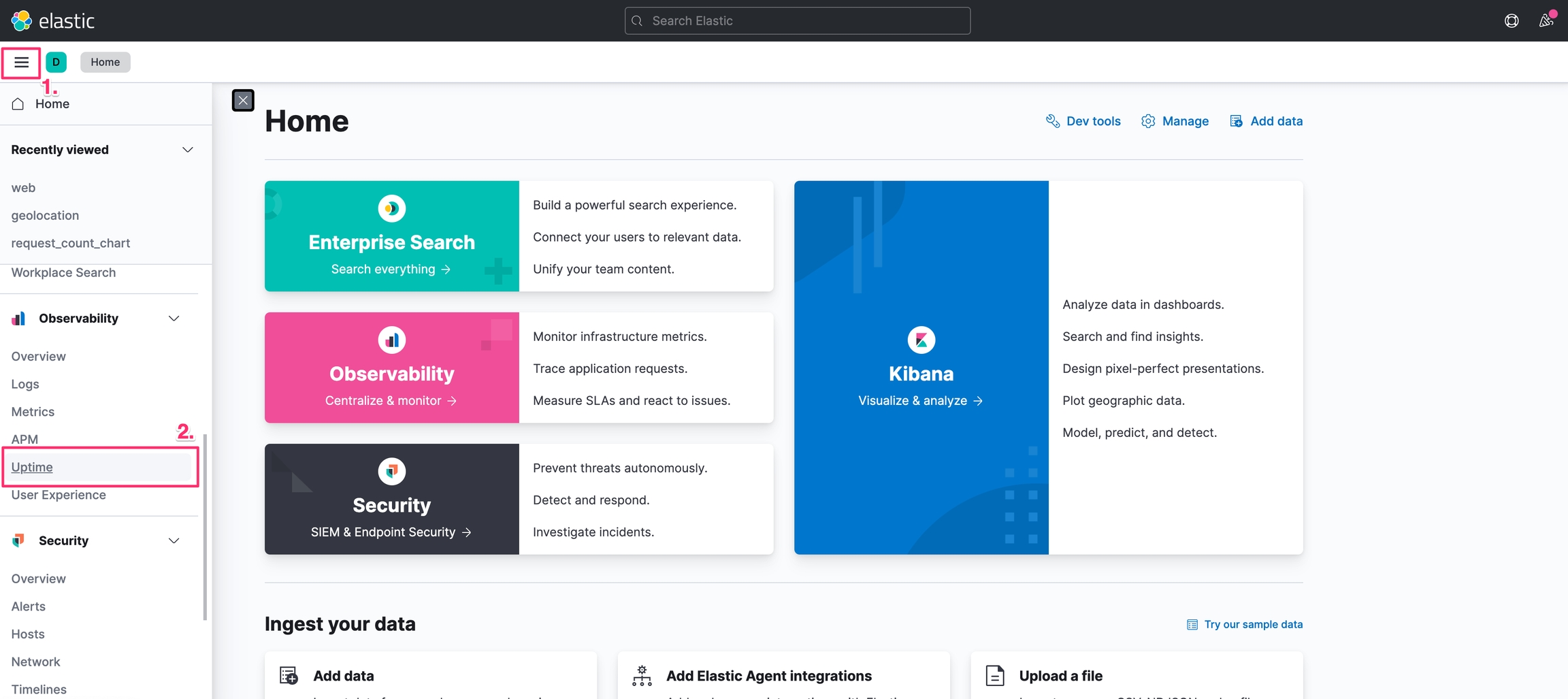The height and width of the screenshot is (699, 1568).
Task: Open Logs in the sidebar
Action: [25, 384]
